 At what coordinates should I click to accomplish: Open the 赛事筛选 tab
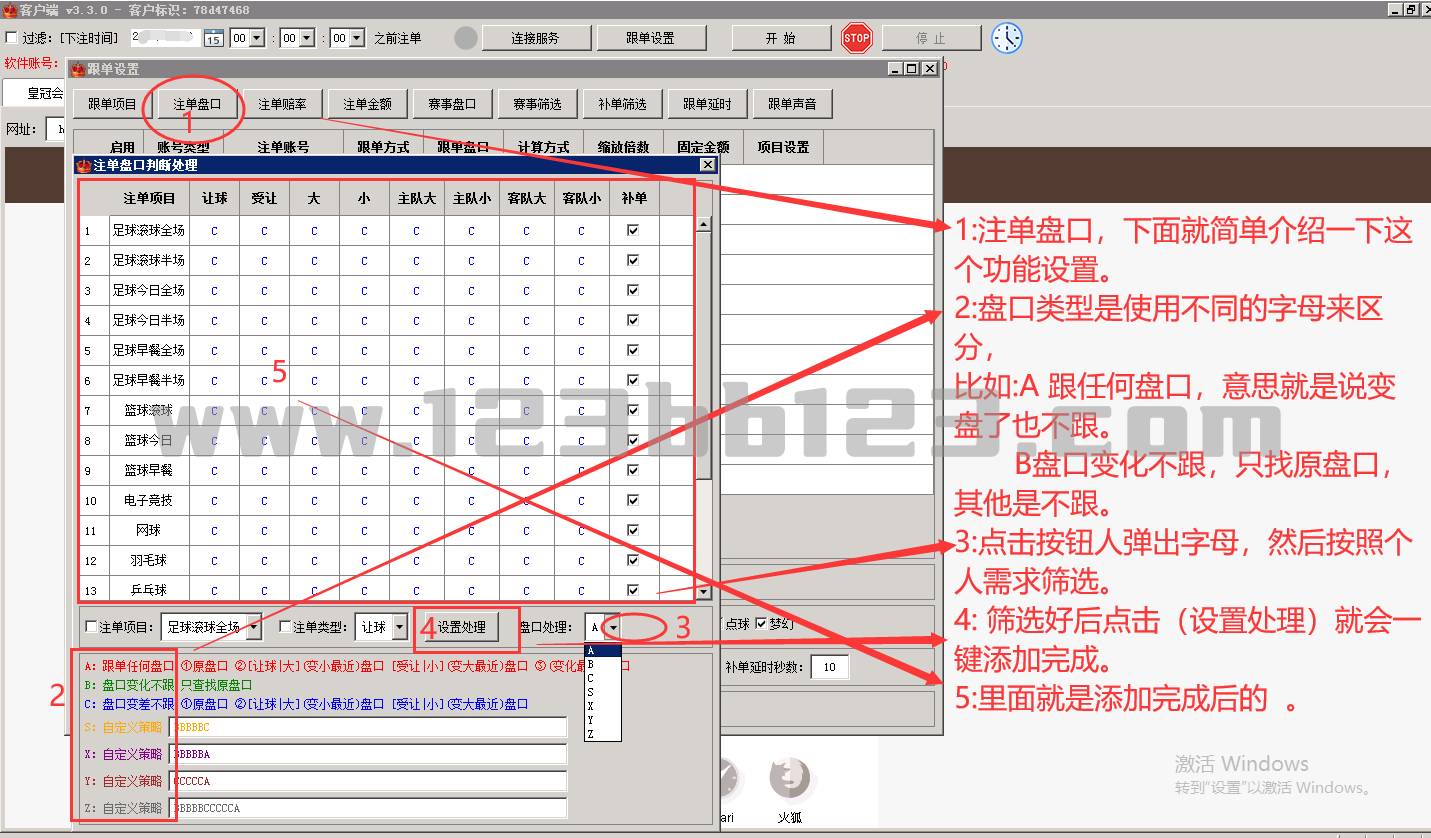point(537,104)
